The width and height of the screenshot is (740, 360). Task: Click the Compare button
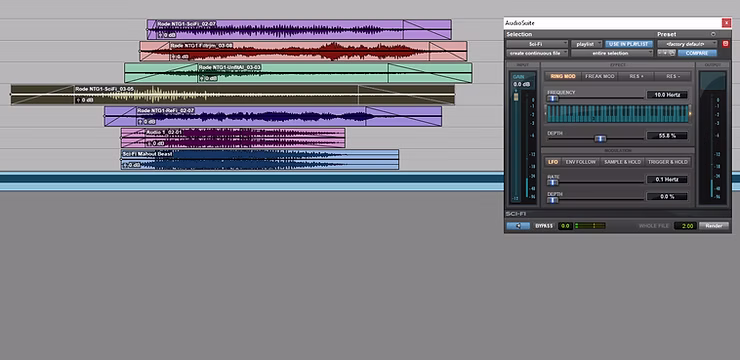(x=697, y=53)
